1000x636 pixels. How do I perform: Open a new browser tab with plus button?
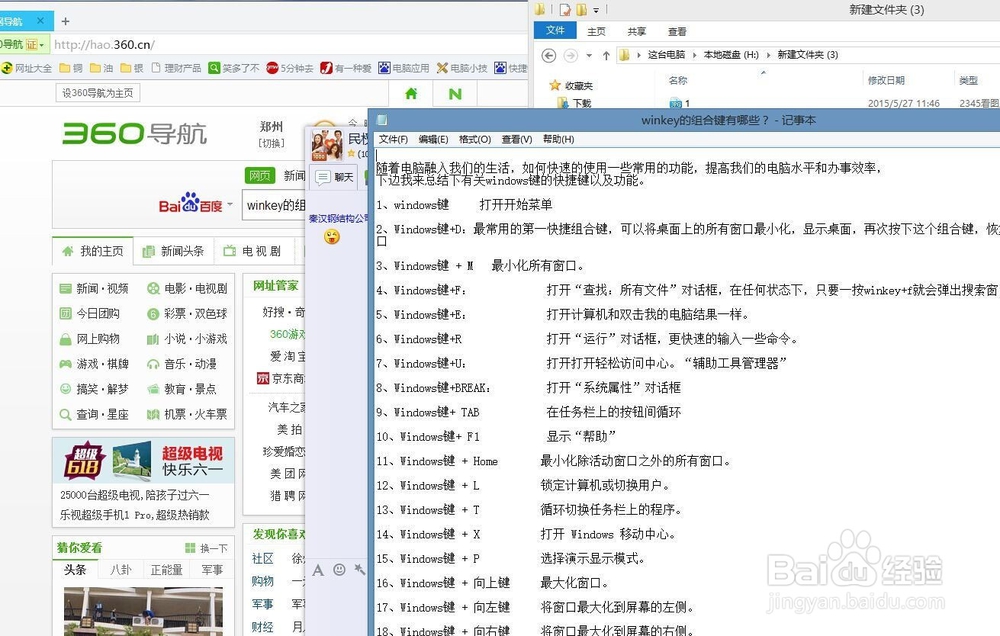click(65, 21)
